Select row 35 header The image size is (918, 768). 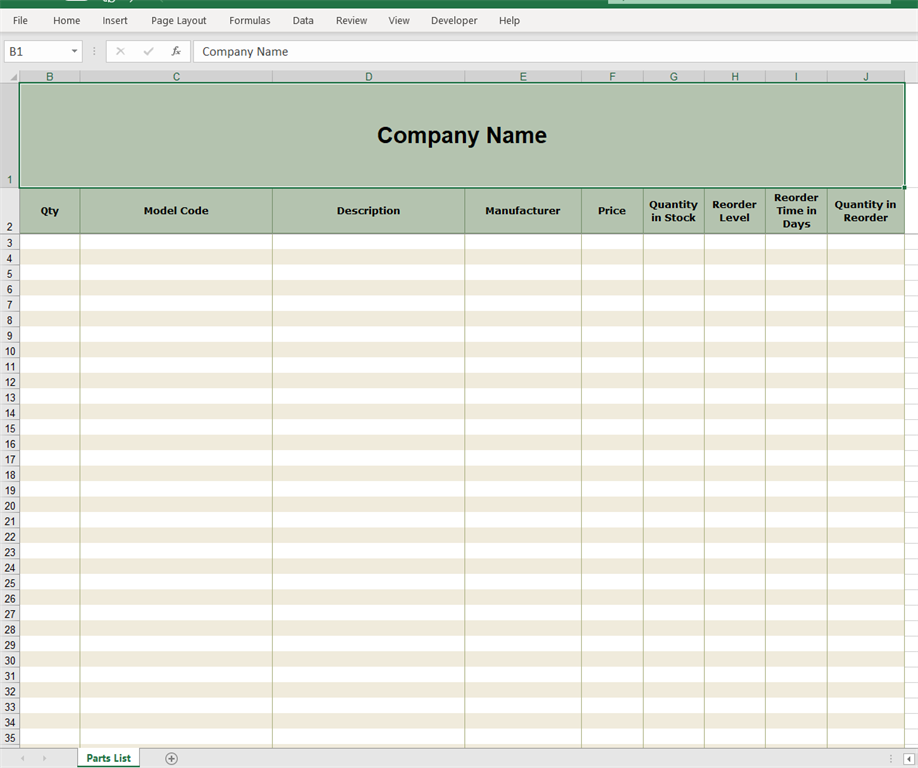[x=9, y=738]
